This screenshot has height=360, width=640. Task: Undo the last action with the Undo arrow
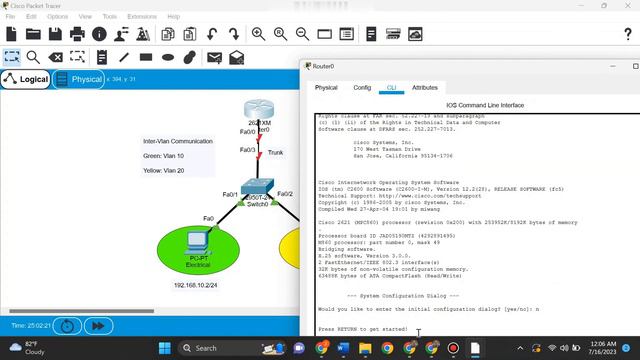tap(212, 34)
